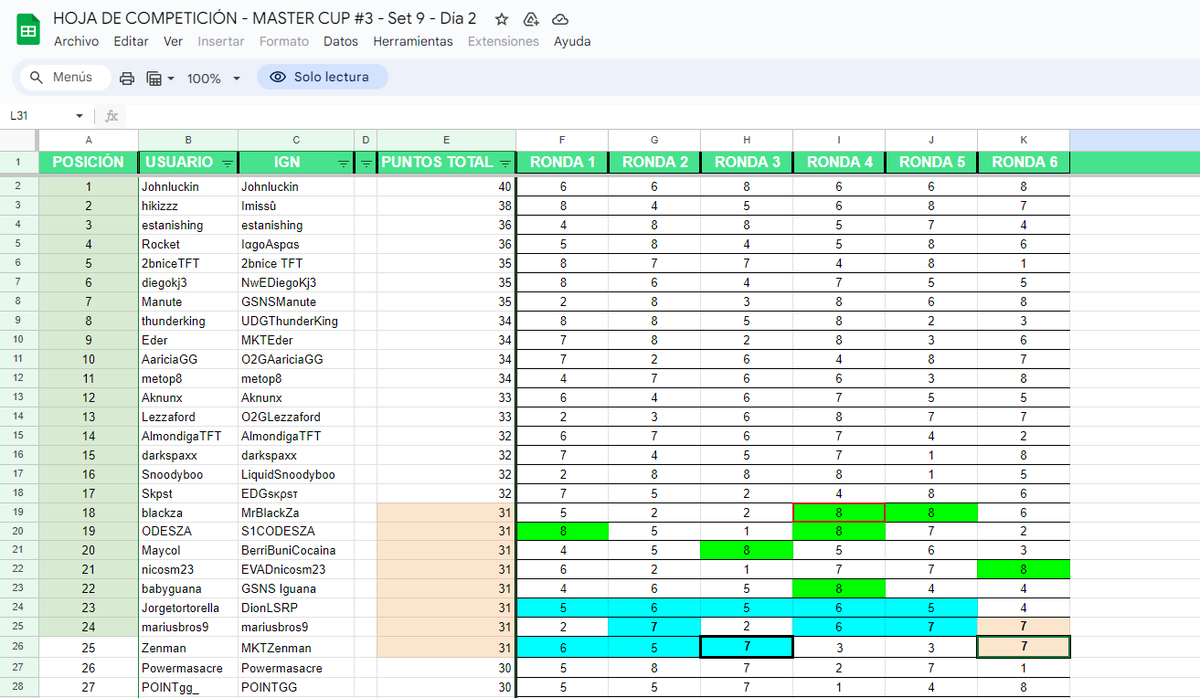Select the cell MrBlackZa

pyautogui.click(x=296, y=513)
